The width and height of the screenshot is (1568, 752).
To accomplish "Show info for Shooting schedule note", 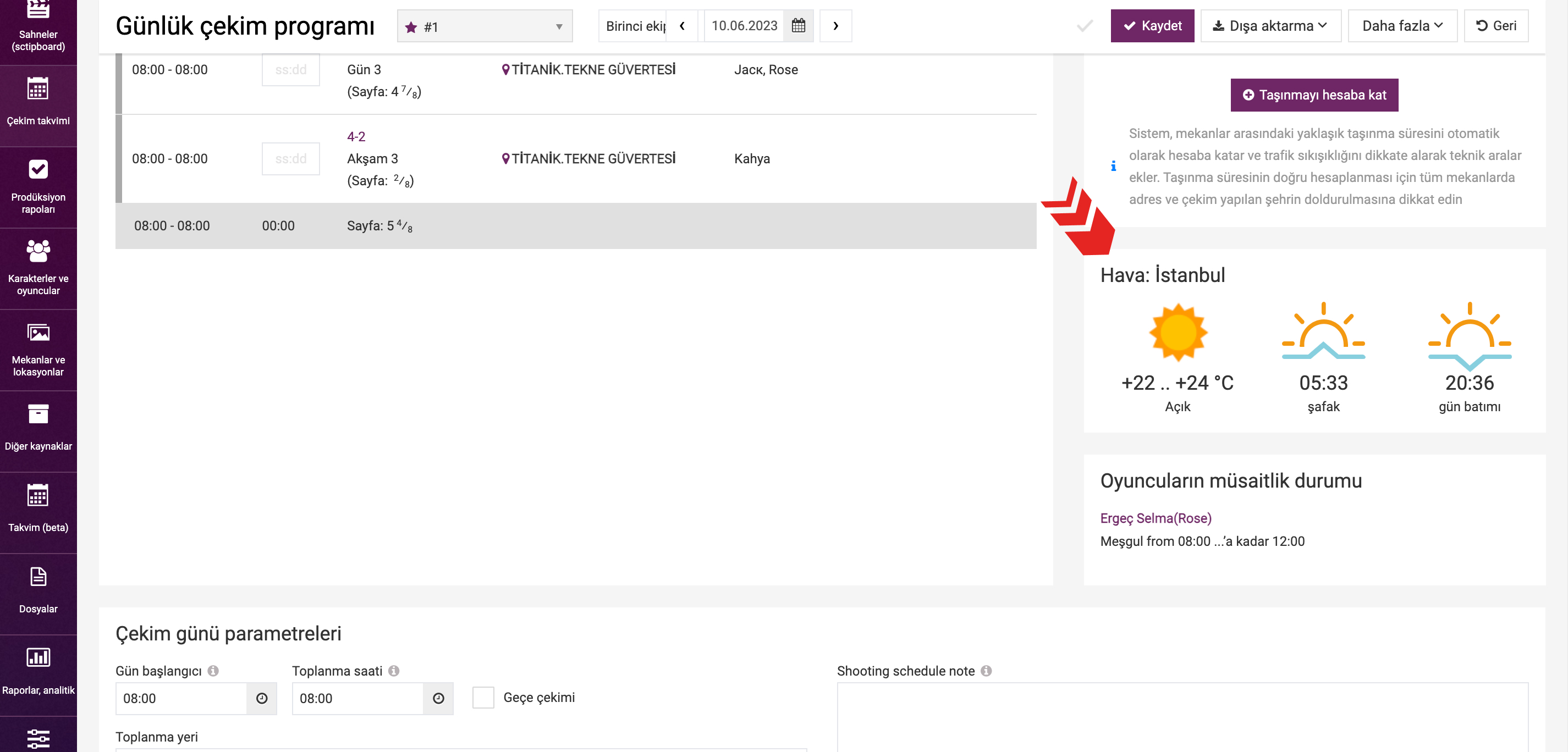I will tap(986, 671).
